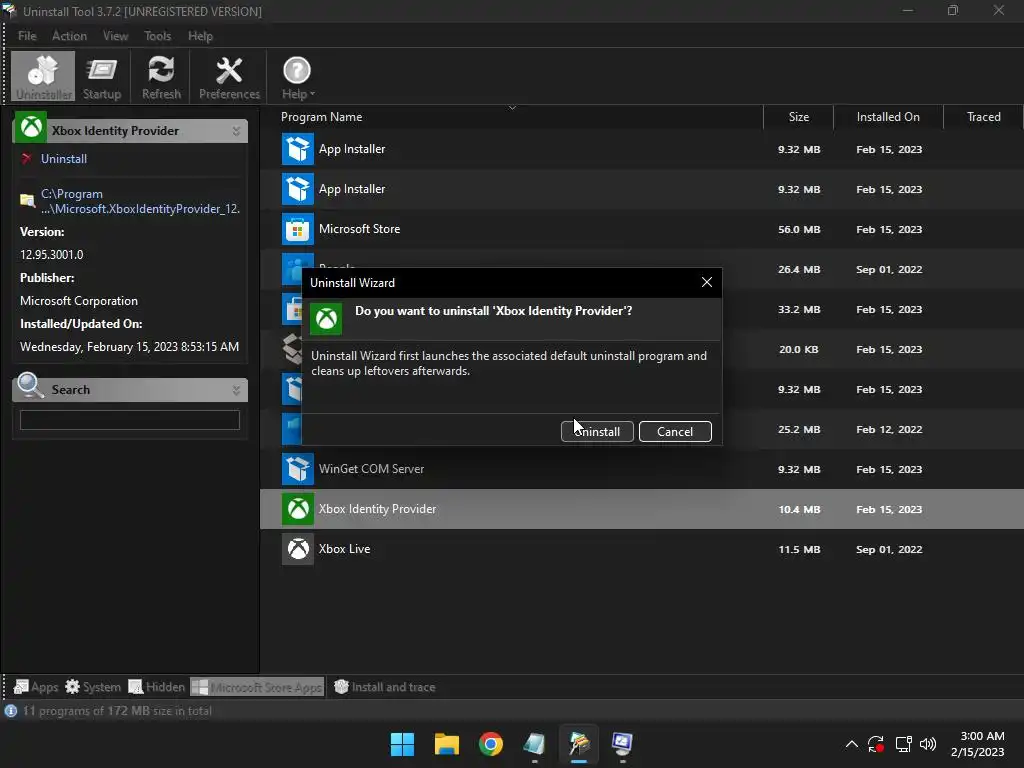
Task: Collapse the Xbox Identity Provider details panel
Action: pyautogui.click(x=236, y=131)
